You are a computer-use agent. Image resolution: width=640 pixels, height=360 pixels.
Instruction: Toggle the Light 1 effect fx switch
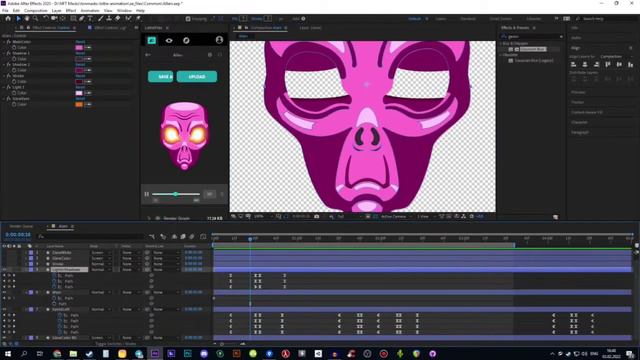(9, 87)
